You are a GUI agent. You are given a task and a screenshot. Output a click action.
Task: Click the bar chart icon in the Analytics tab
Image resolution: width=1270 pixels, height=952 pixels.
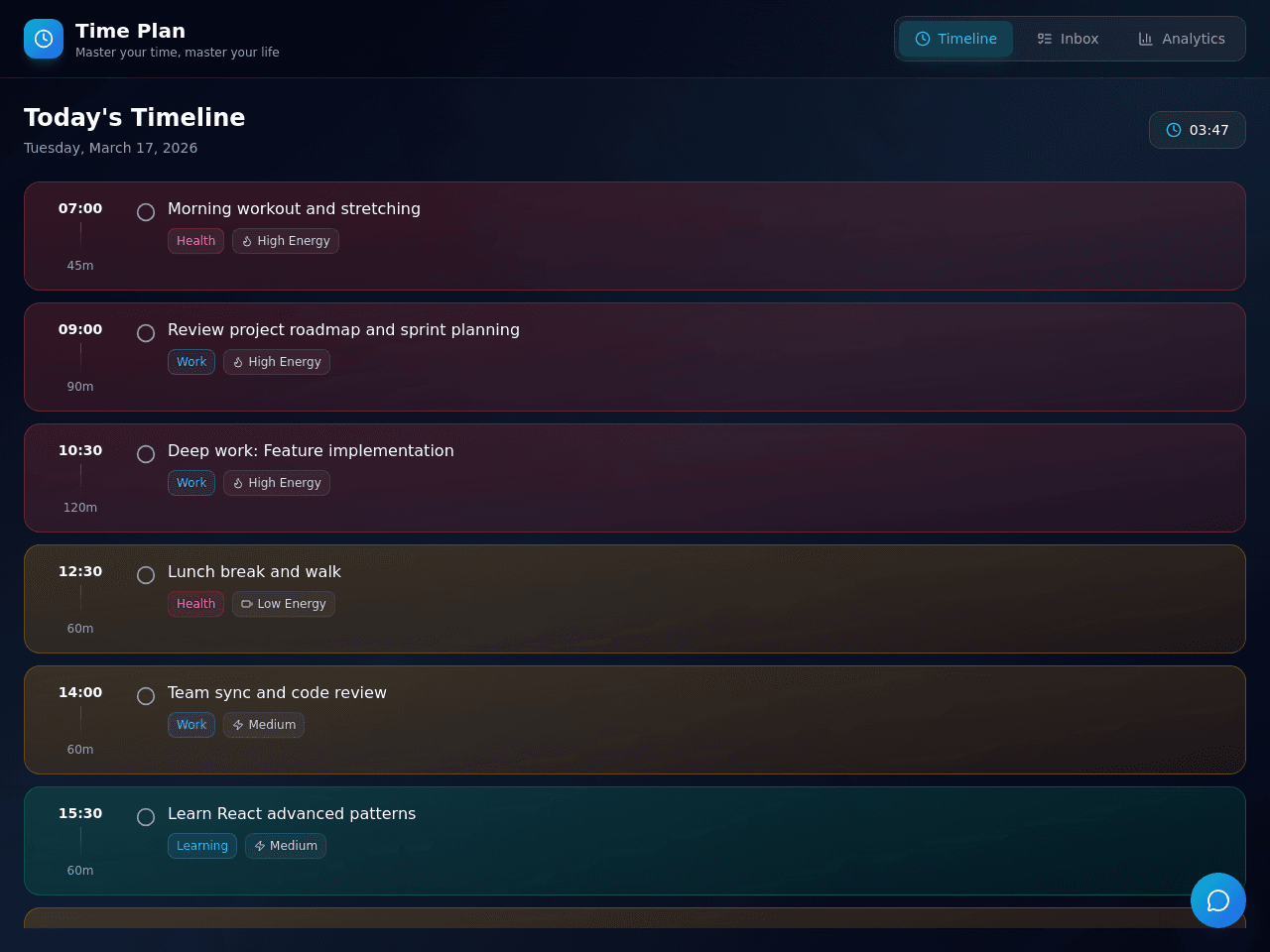1146,39
